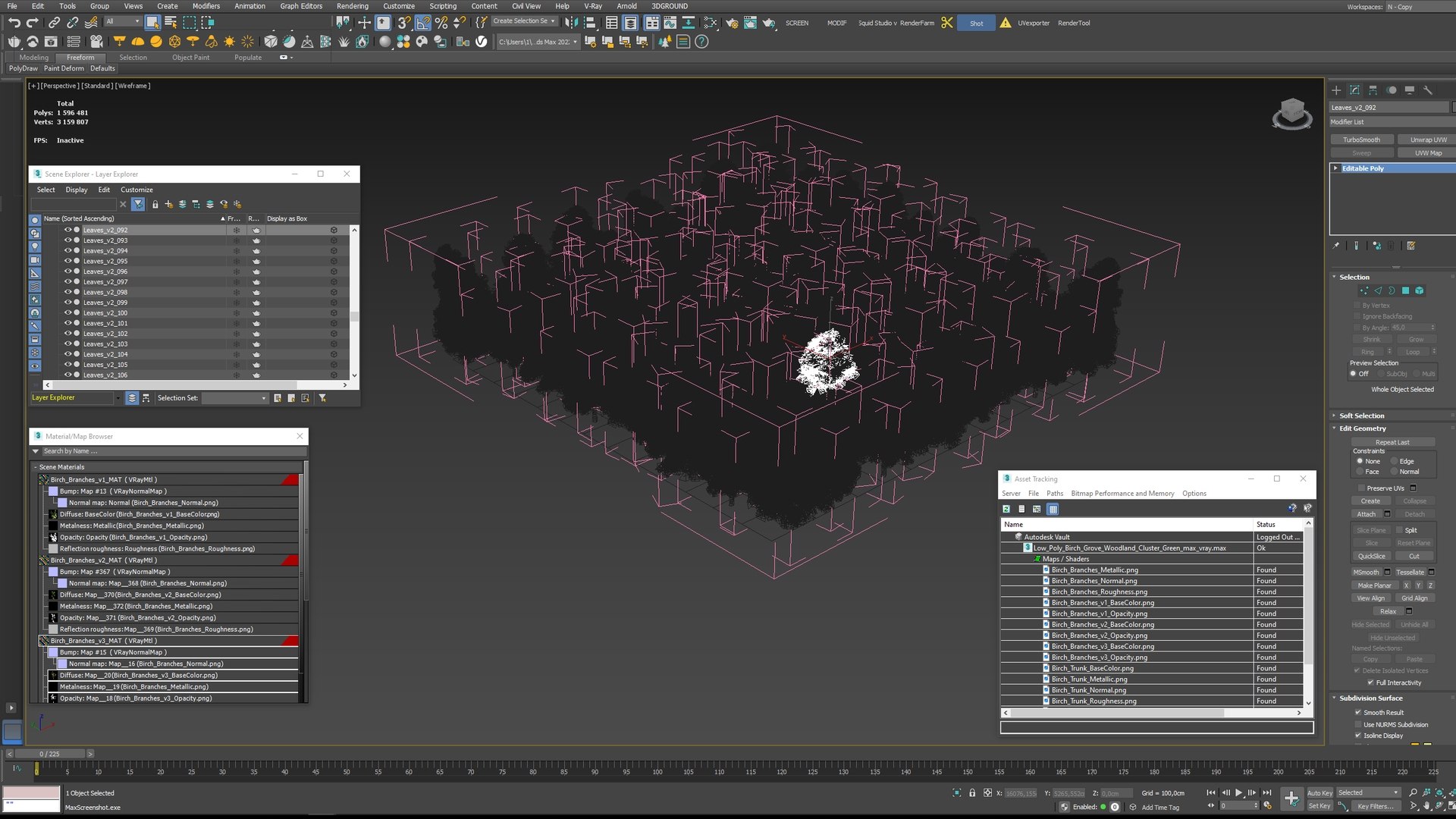Open the Material Editor sphere-grid icon
Viewport: 1456px width, 819px height.
[403, 42]
